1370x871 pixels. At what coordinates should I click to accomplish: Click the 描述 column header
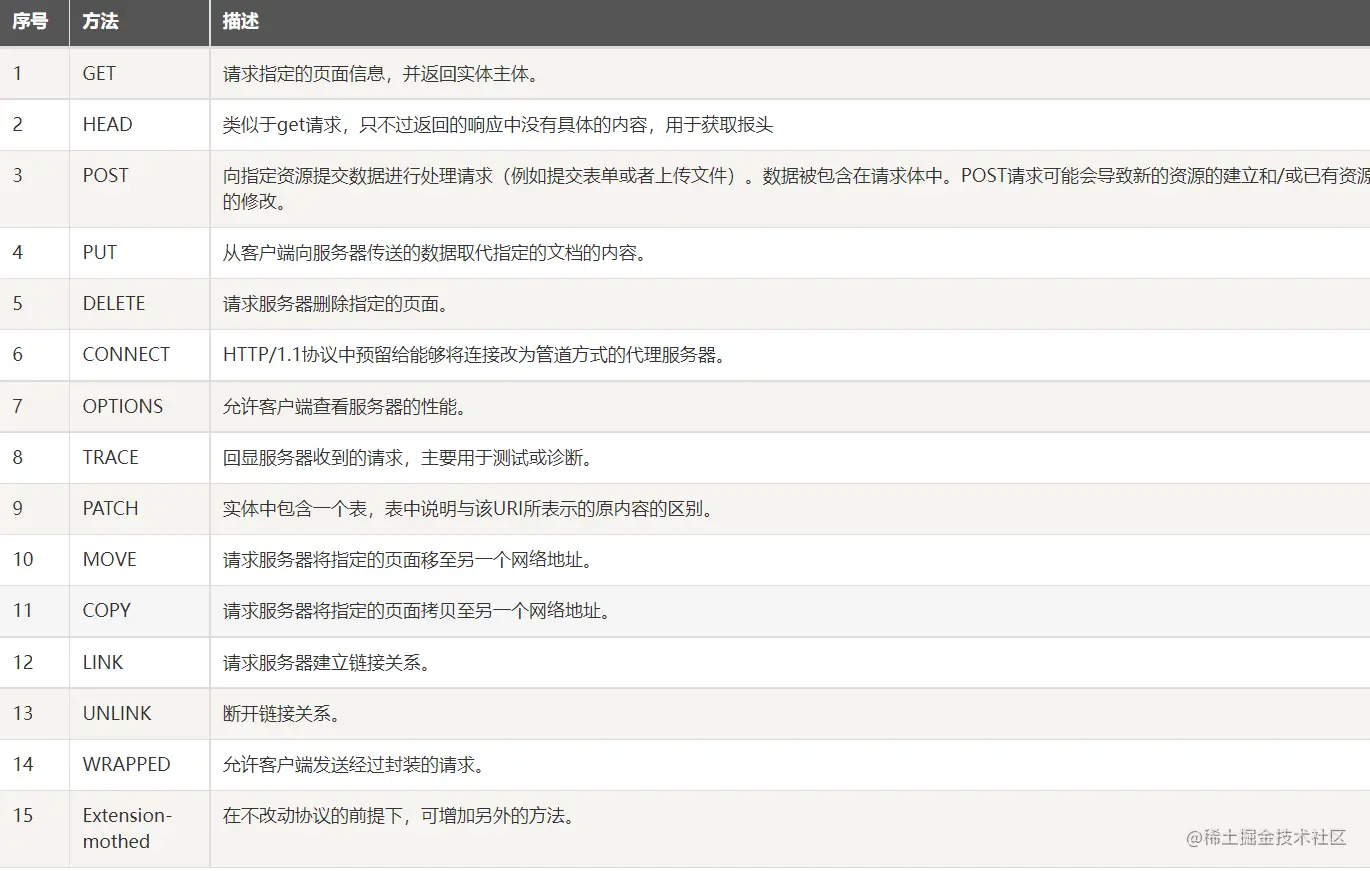(x=790, y=22)
